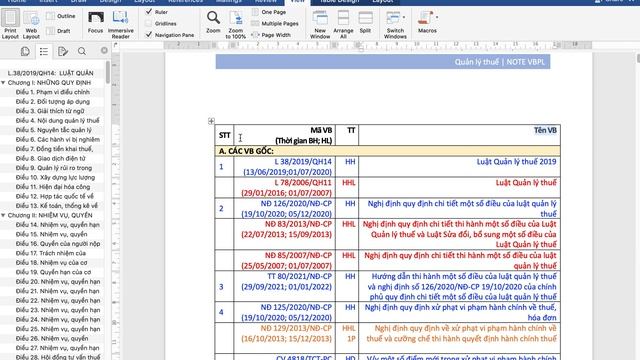This screenshot has height=360, width=640.
Task: Click 'A. CÁC VB GỐC:' section row
Action: click(387, 151)
